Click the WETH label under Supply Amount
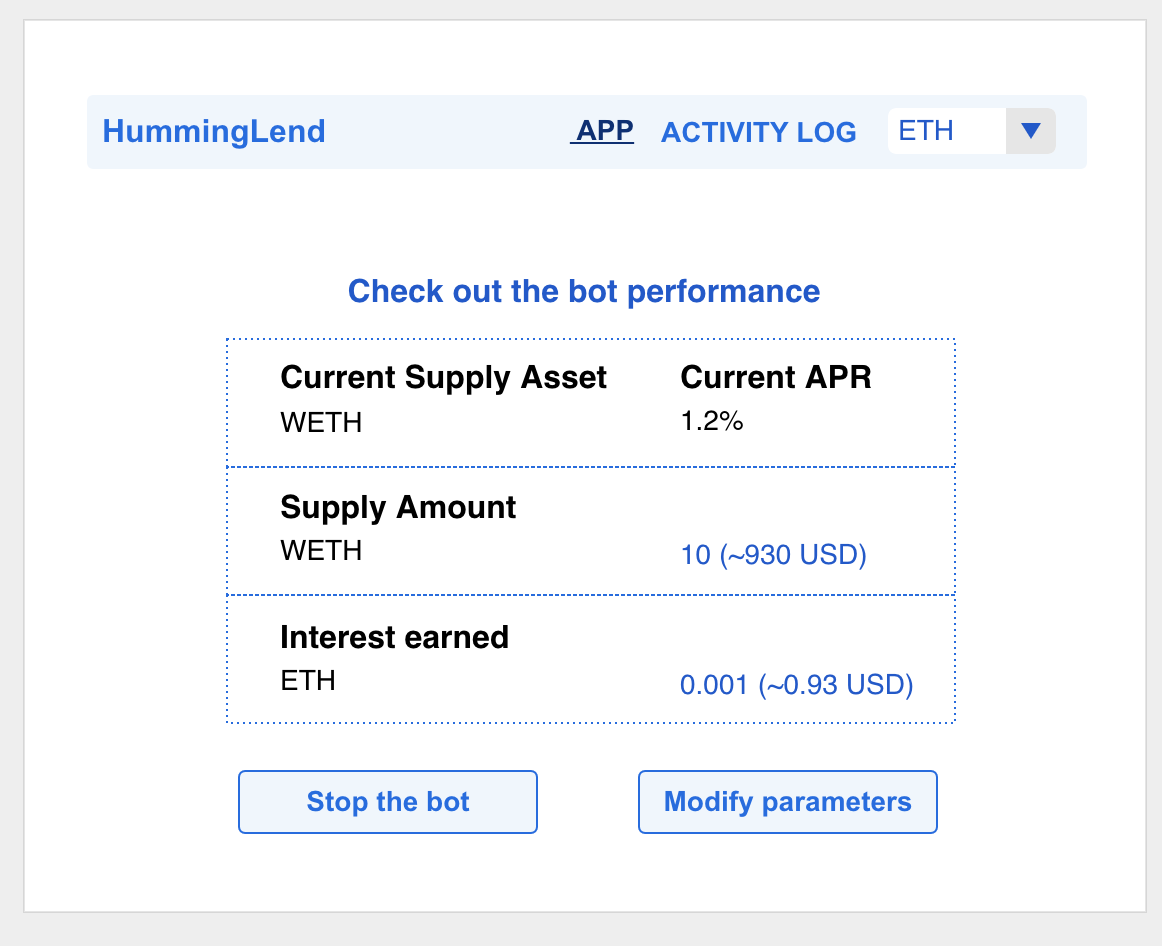Viewport: 1162px width, 946px height. [321, 551]
